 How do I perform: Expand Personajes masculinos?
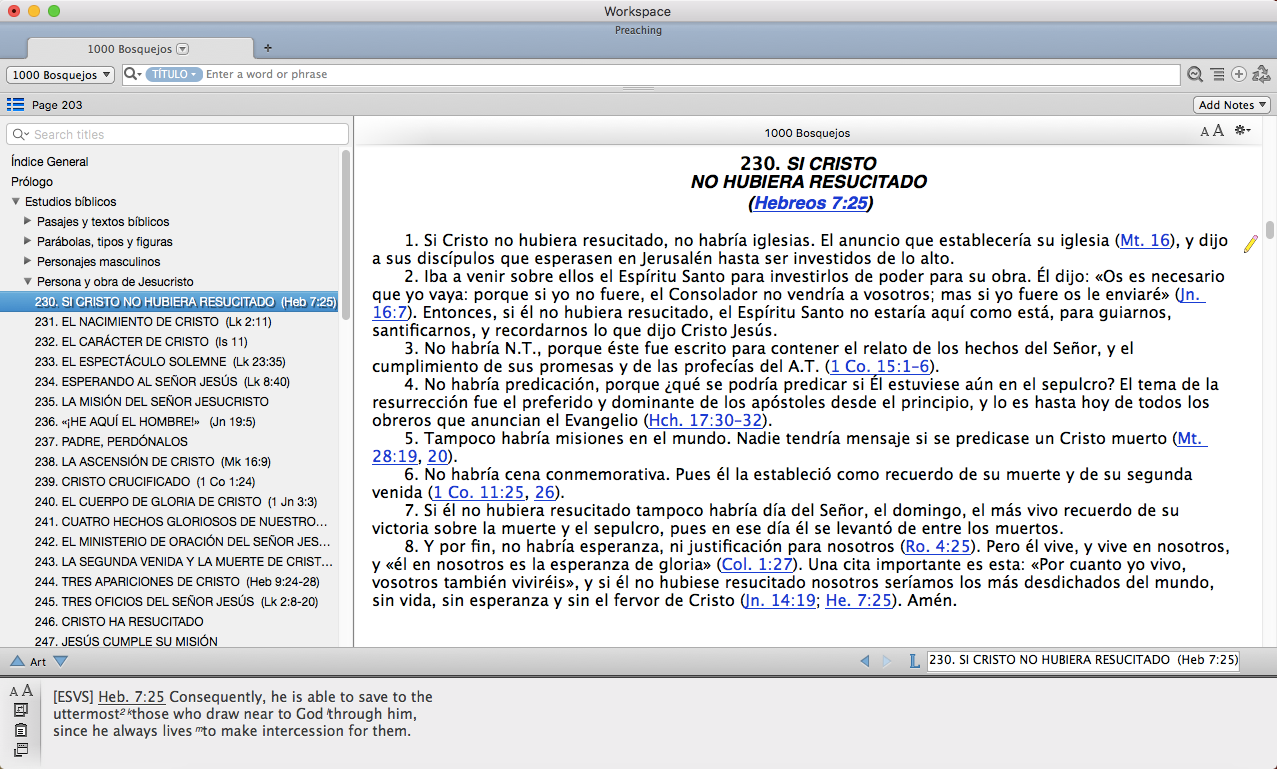(x=28, y=262)
